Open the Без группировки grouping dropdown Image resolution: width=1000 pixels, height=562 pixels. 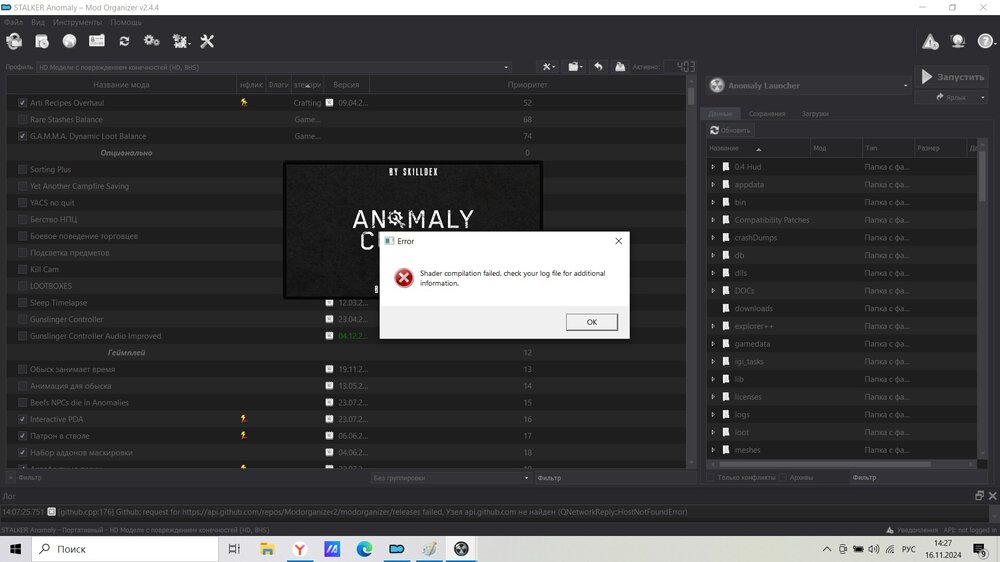451,478
